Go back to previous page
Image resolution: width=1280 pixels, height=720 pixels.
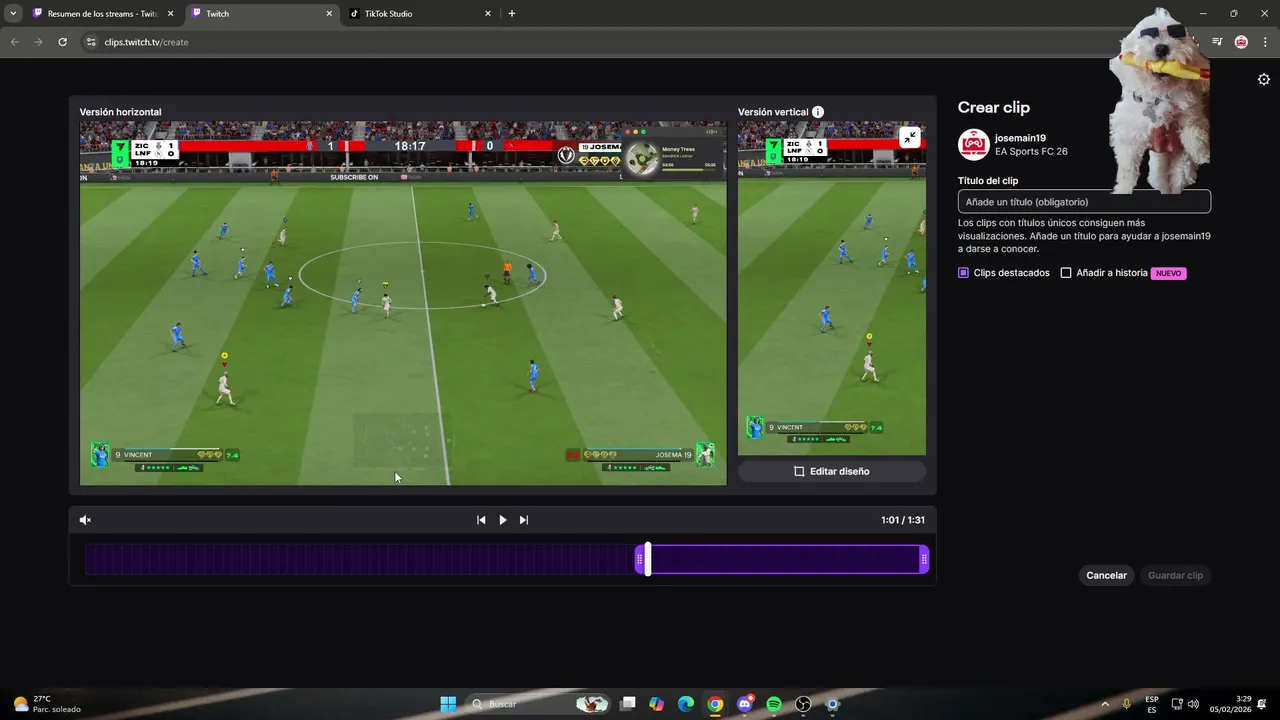click(x=14, y=42)
